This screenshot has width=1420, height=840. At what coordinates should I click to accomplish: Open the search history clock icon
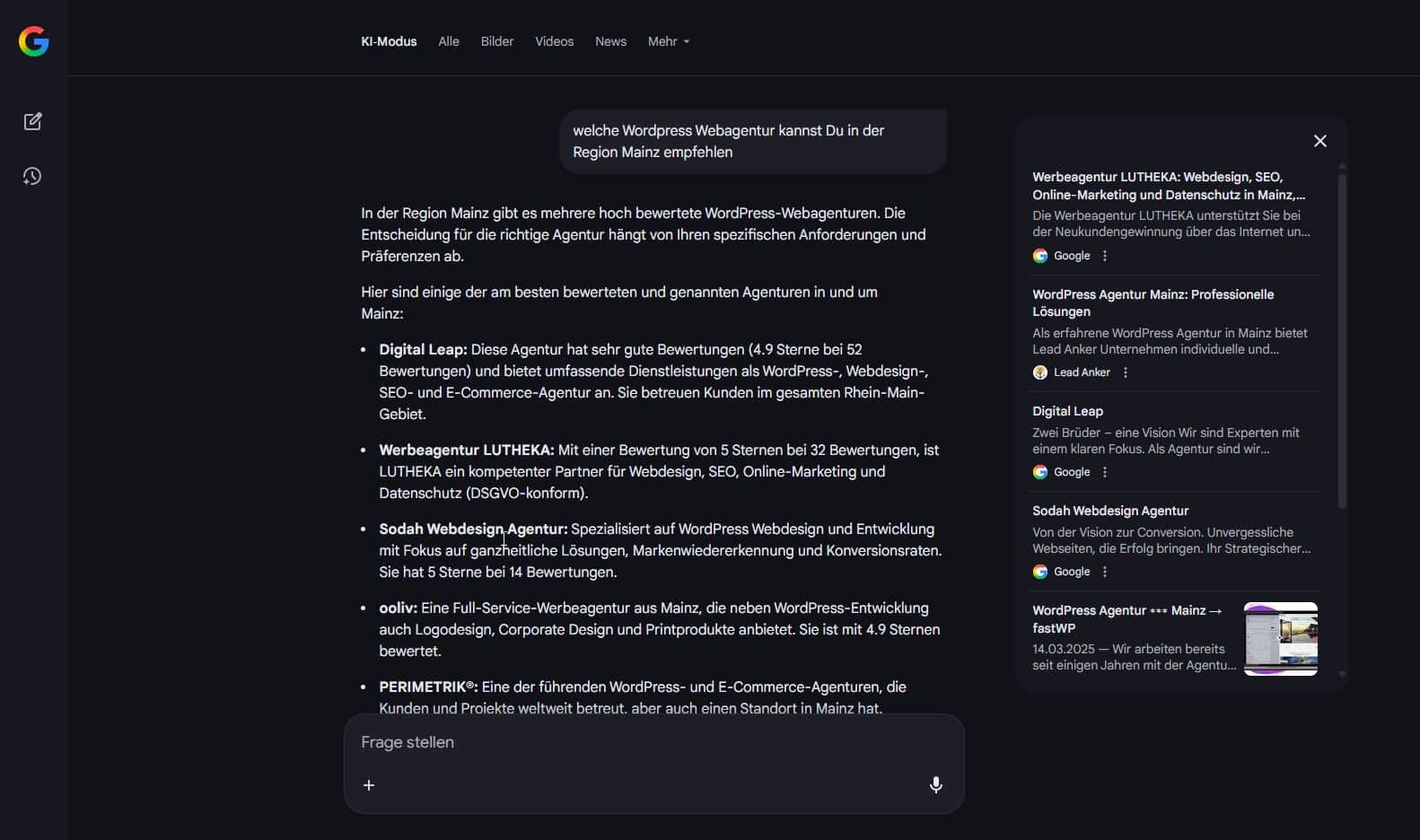click(32, 176)
